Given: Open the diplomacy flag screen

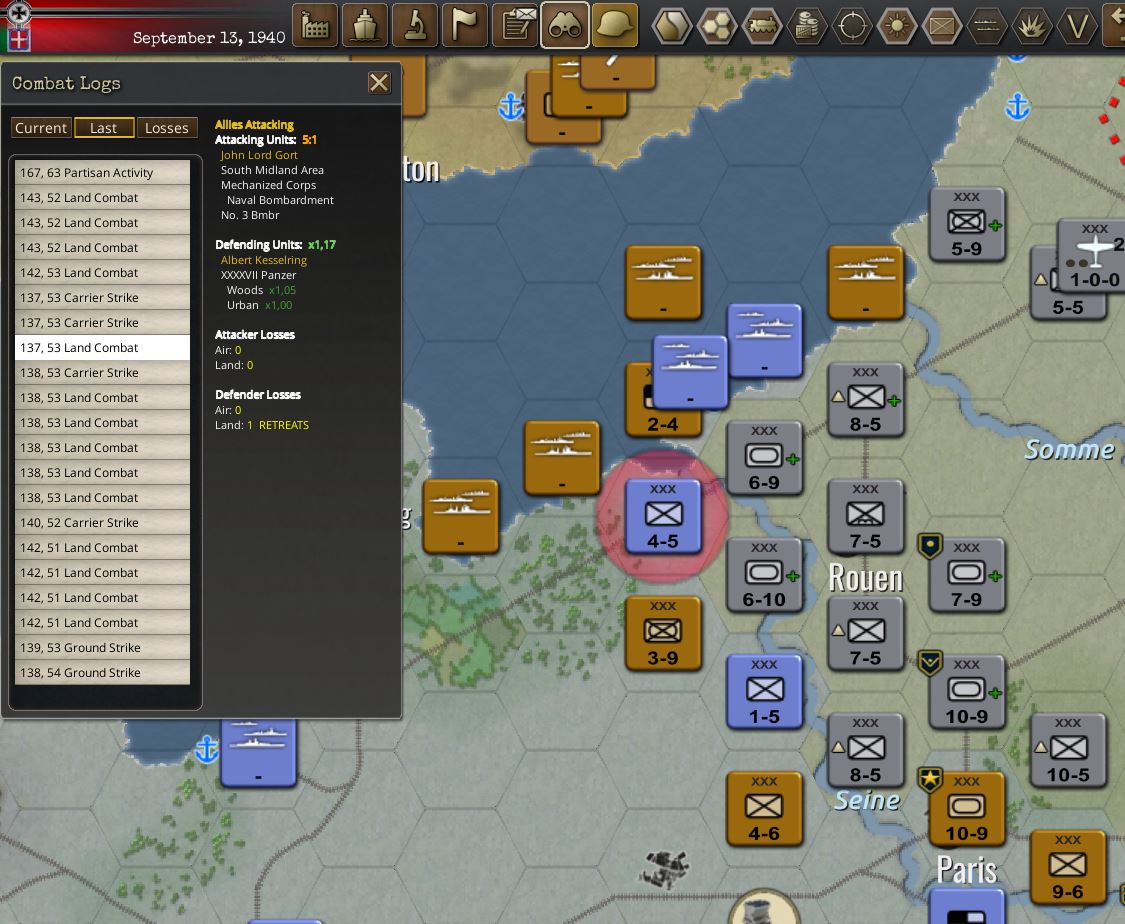Looking at the screenshot, I should tap(465, 25).
